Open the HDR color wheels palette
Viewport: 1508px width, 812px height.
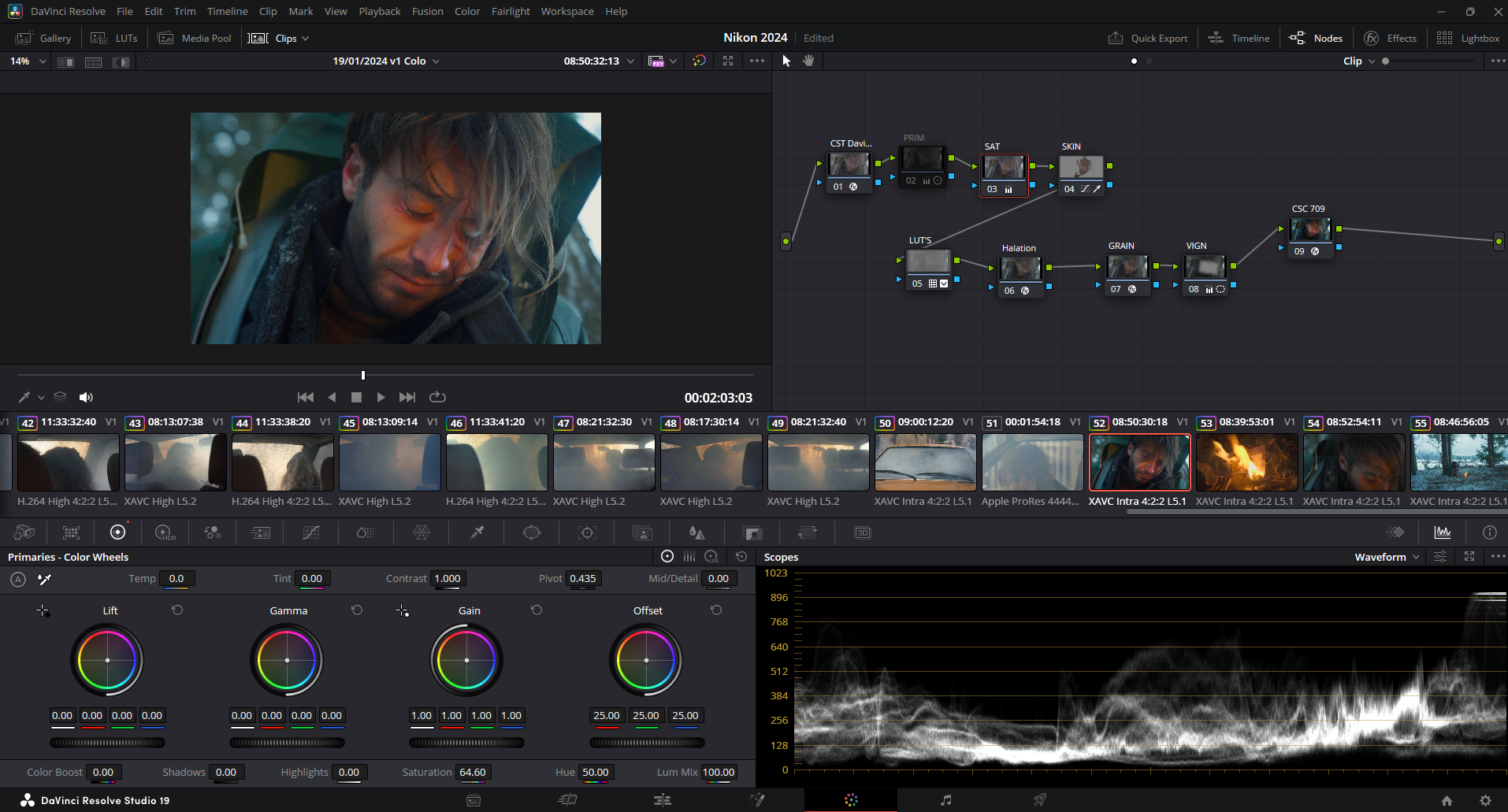click(x=165, y=532)
